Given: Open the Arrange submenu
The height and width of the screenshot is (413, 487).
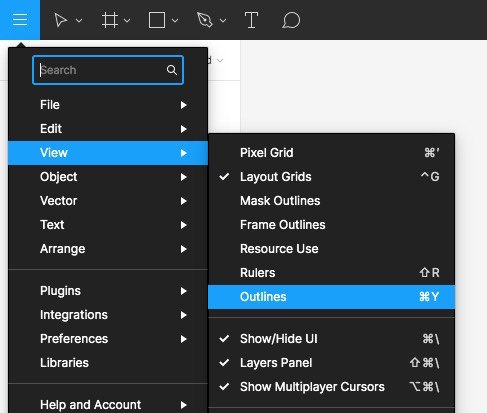Looking at the screenshot, I should pyautogui.click(x=108, y=249).
